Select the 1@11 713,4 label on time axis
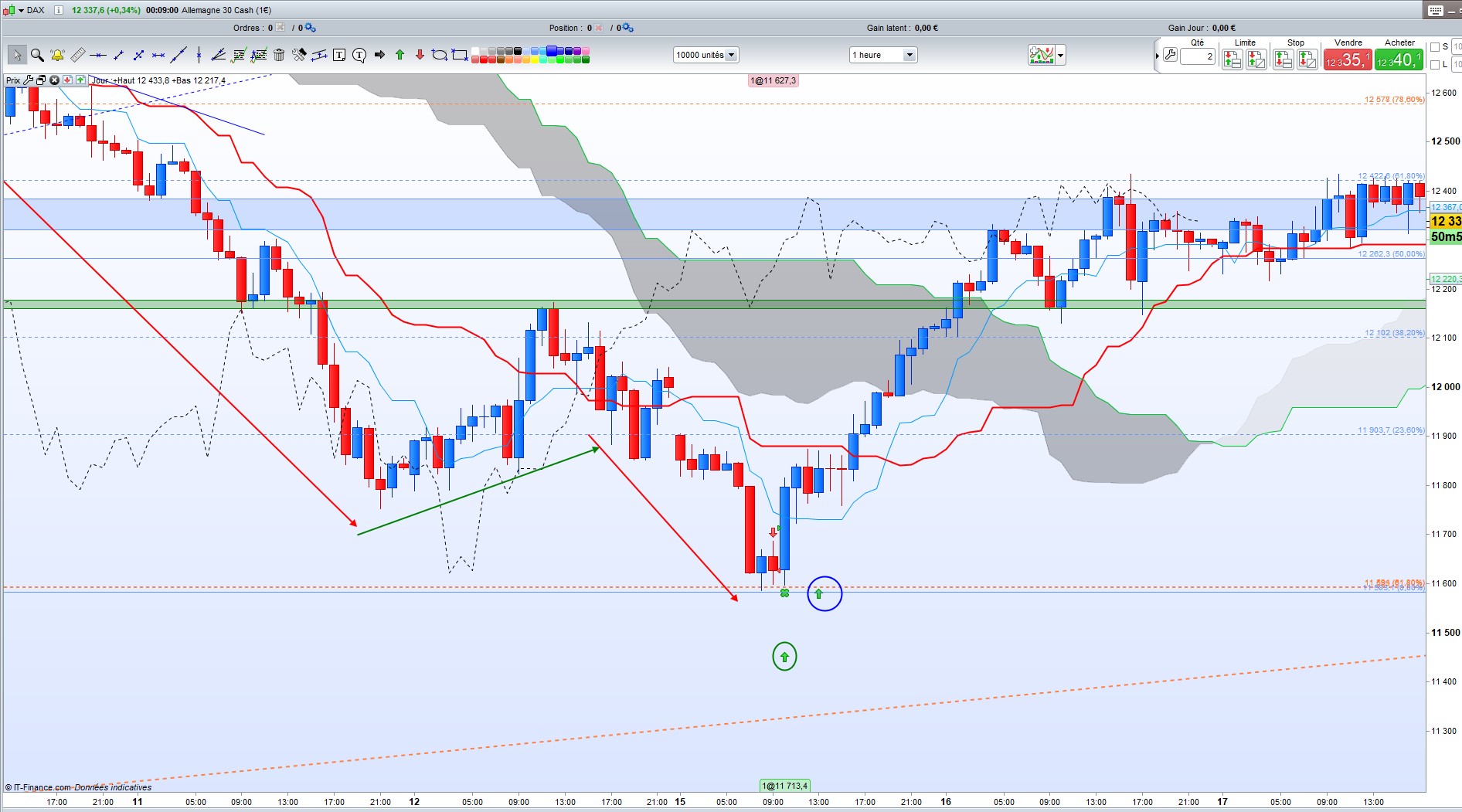Viewport: 1462px width, 812px height. 785,786
